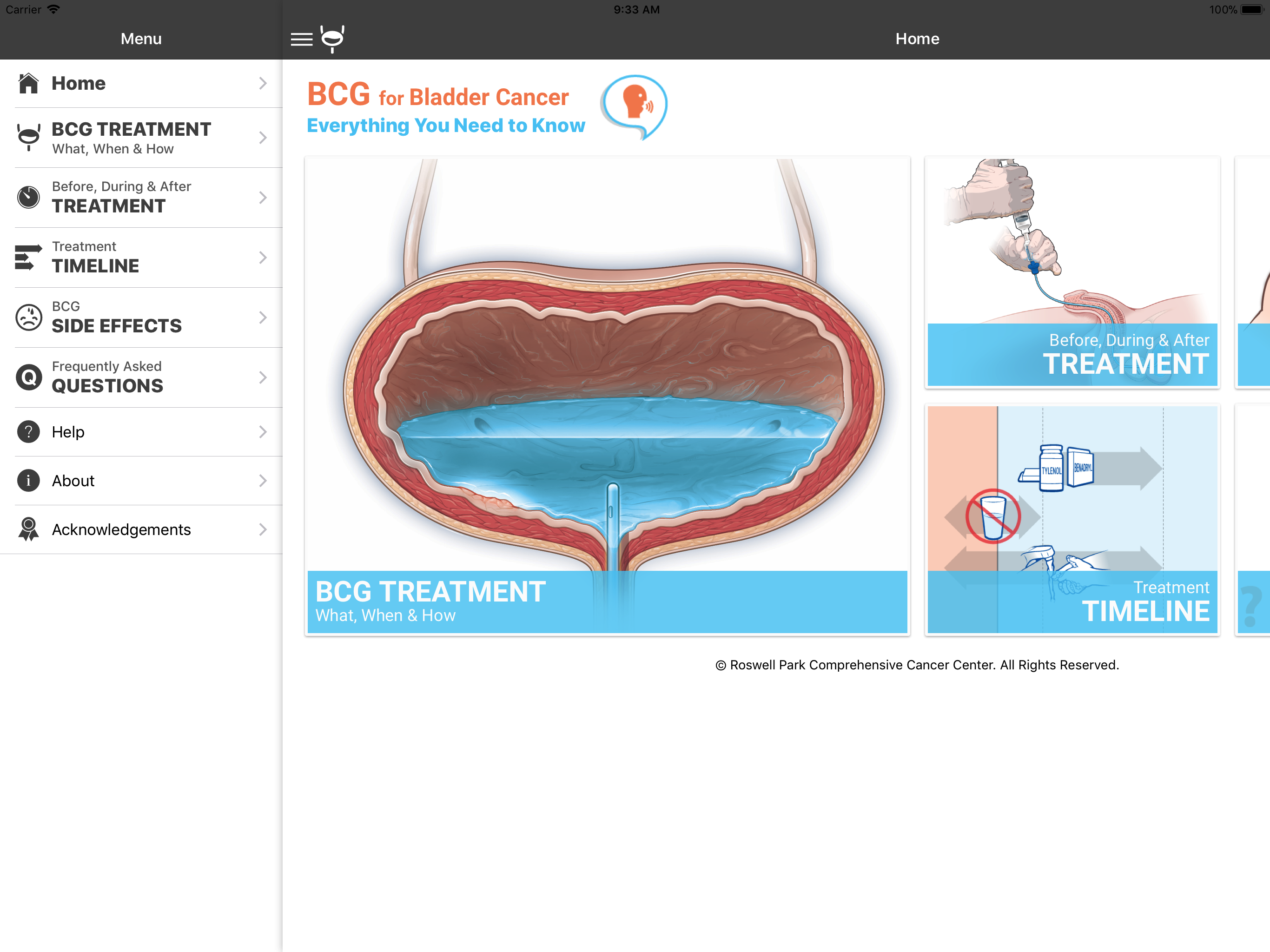Image resolution: width=1270 pixels, height=952 pixels.
Task: Tap the Home title in header
Action: (x=918, y=39)
